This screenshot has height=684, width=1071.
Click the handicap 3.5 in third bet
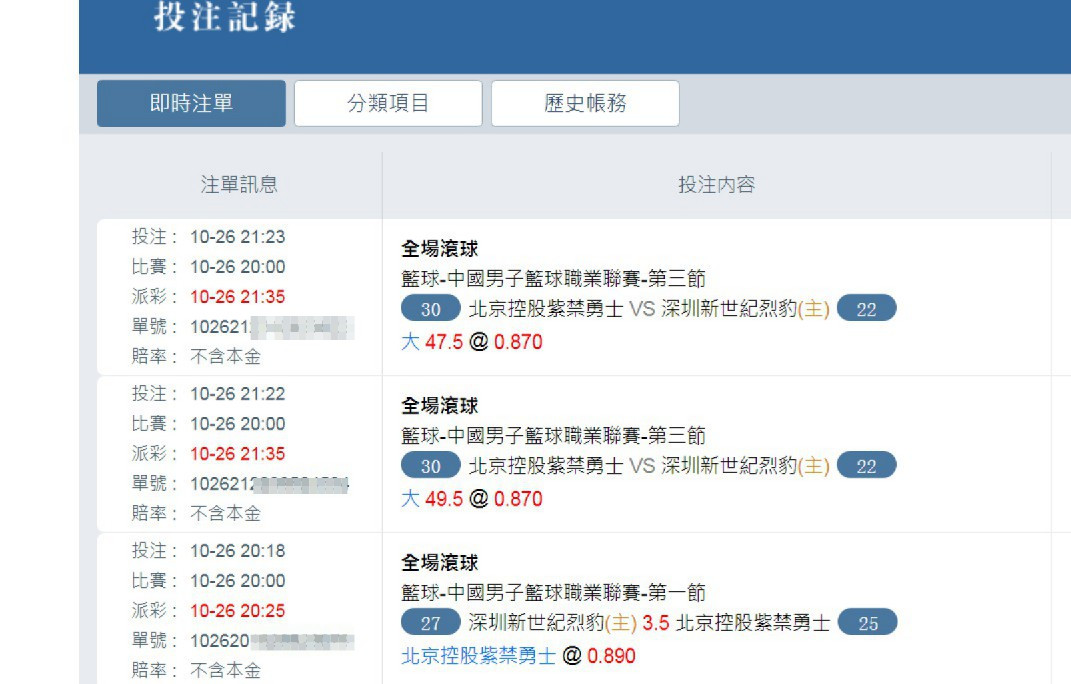656,623
